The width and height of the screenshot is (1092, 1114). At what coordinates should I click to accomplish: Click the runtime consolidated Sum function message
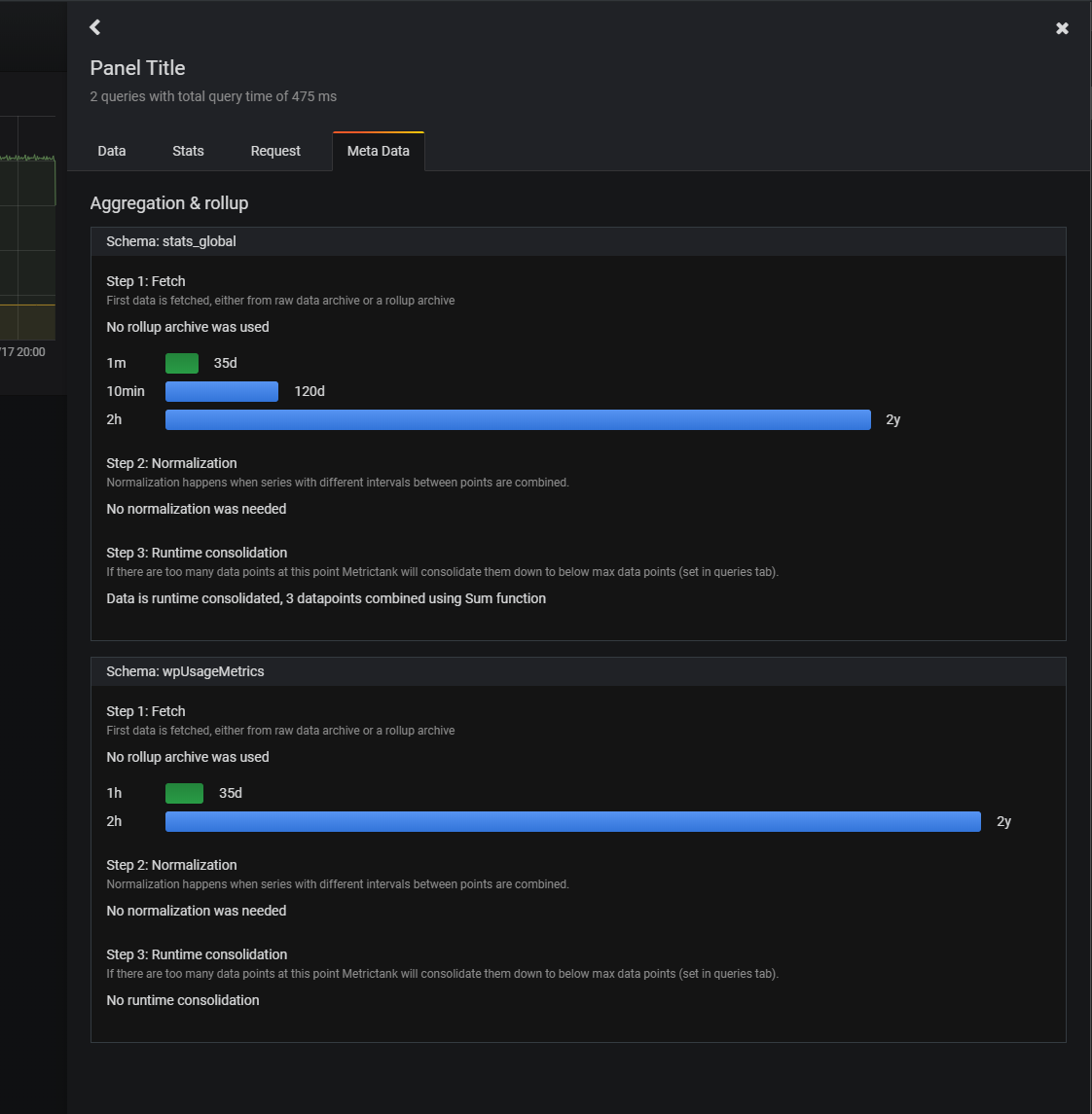pos(326,598)
